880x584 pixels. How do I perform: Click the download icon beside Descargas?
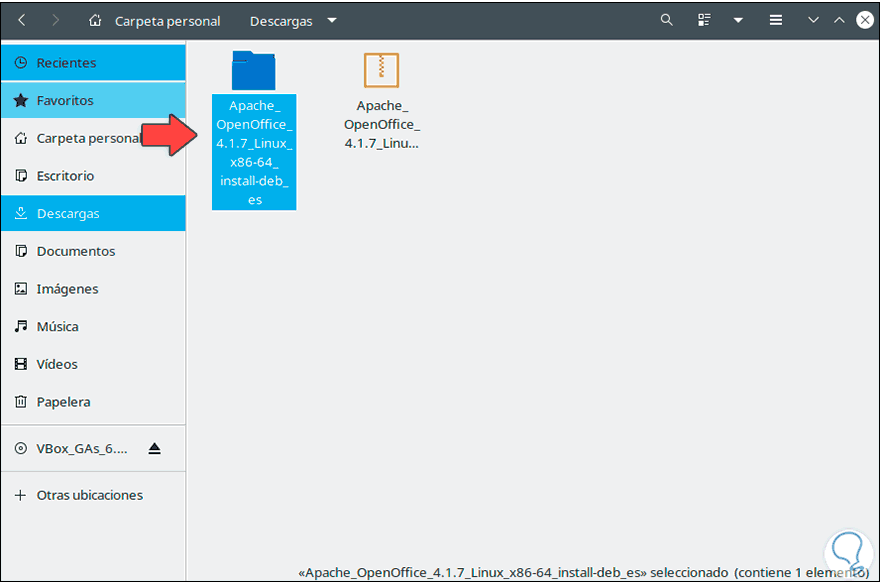(21, 213)
